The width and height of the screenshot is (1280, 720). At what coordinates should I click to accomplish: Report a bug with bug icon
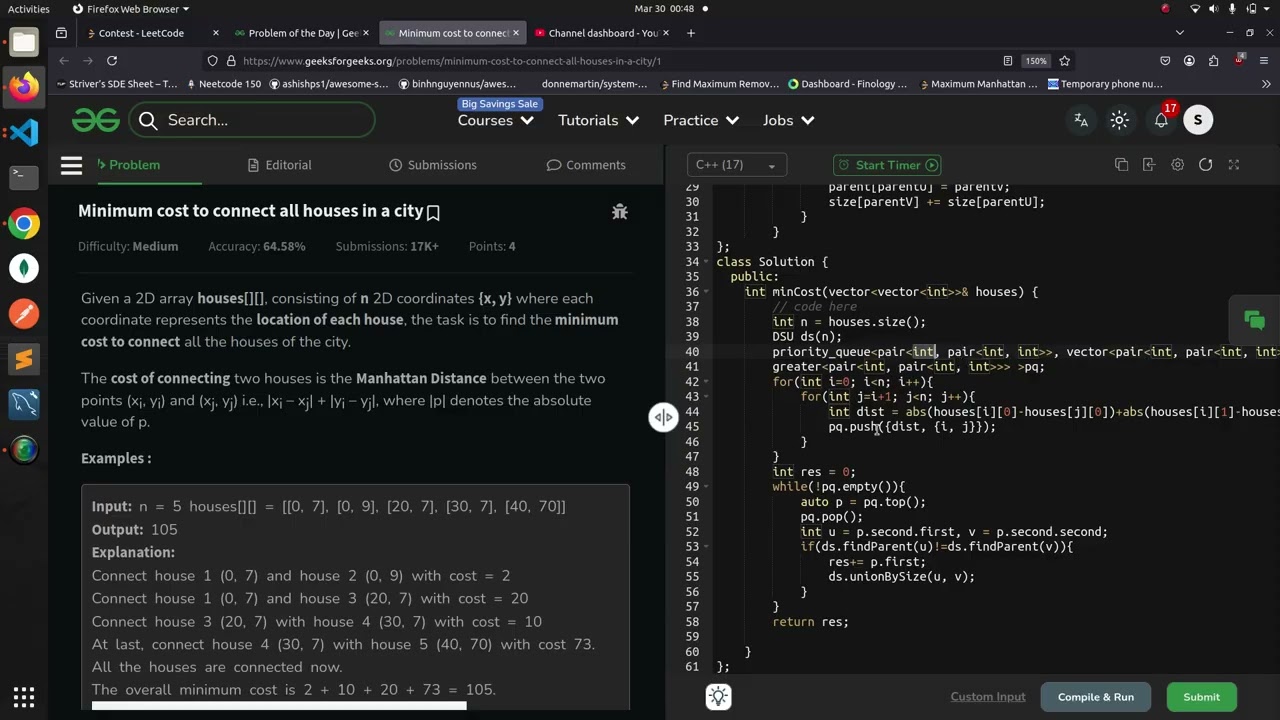pos(620,211)
